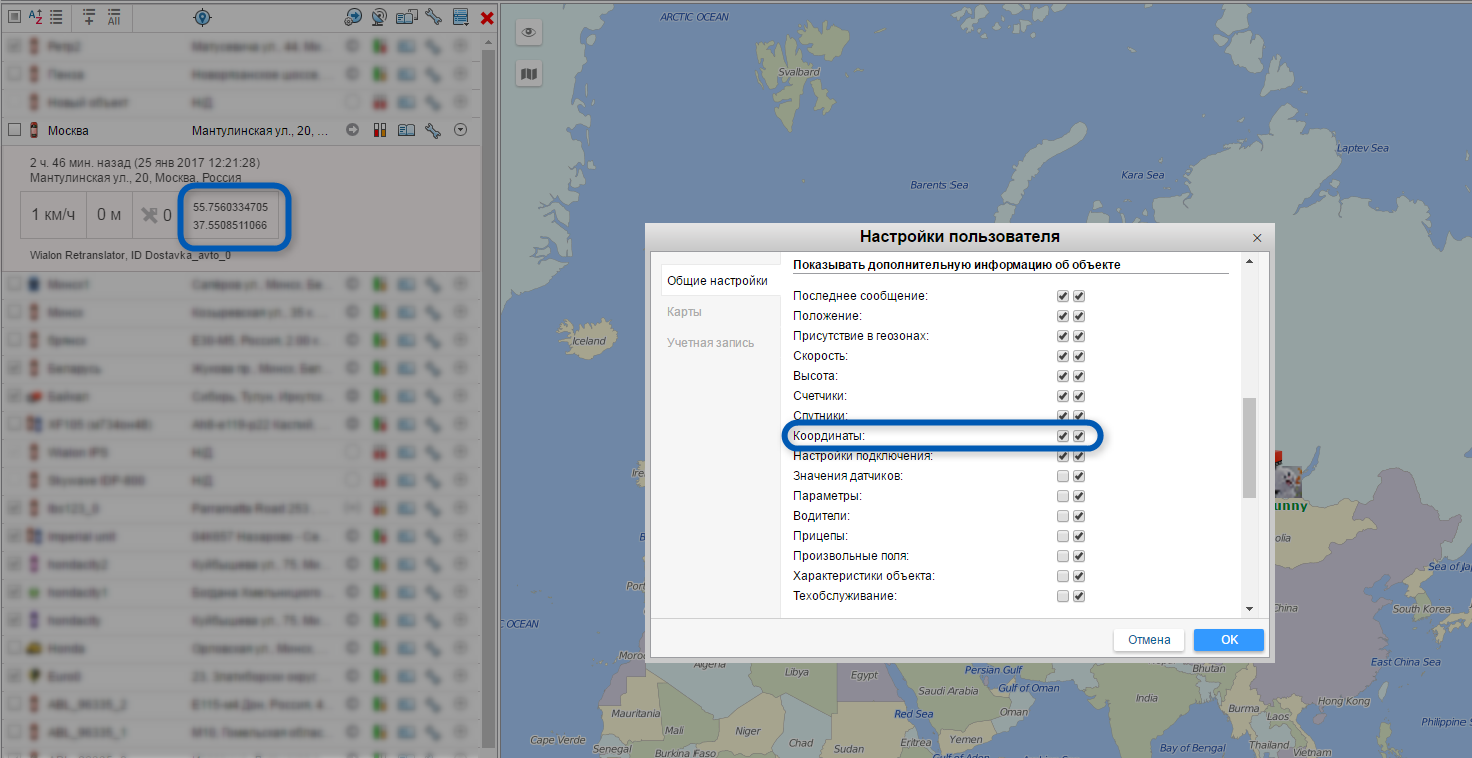Viewport: 1472px width, 758px height.
Task: Click the 'All' list icon in the toolbar
Action: pos(113,17)
